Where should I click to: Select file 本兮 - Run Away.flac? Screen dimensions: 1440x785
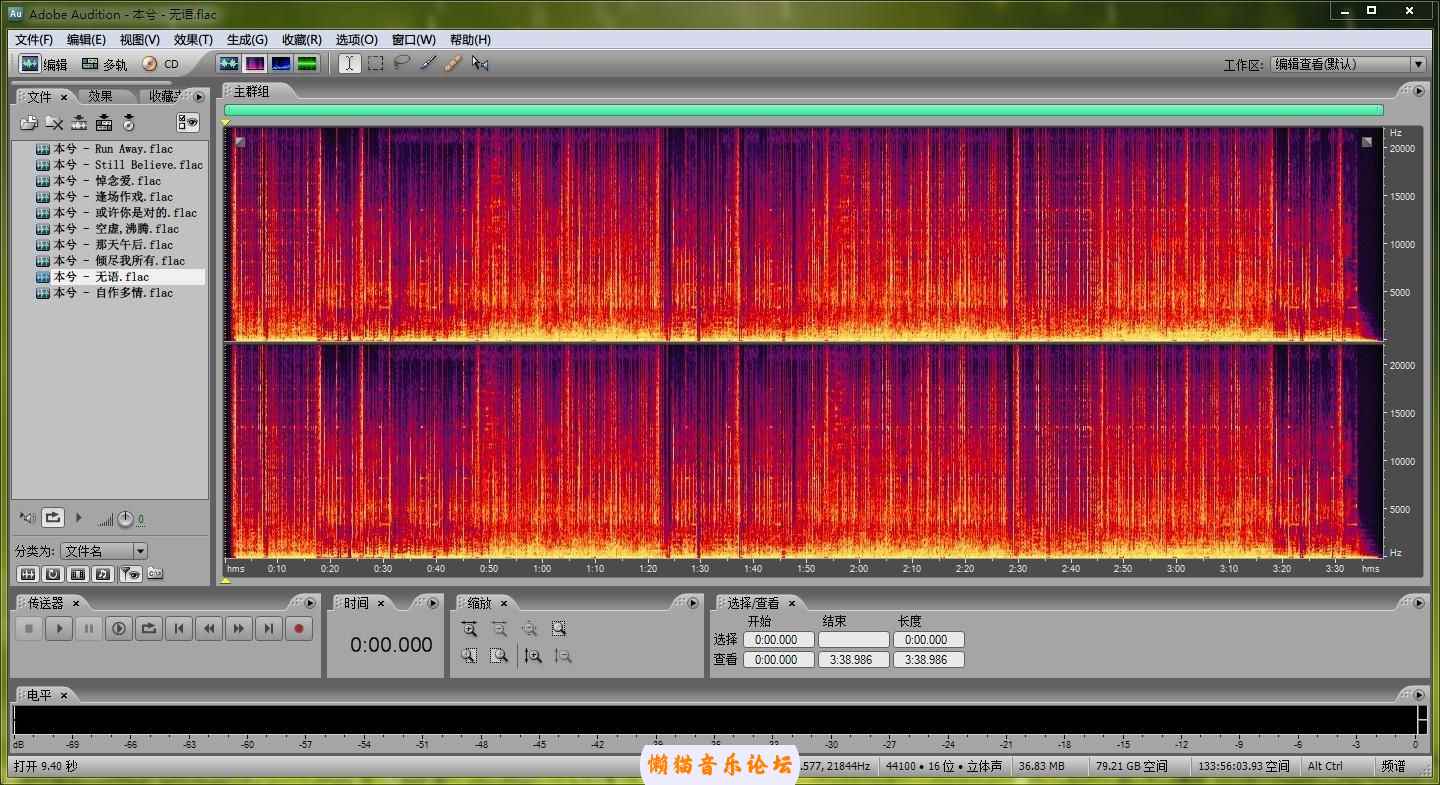coord(113,149)
